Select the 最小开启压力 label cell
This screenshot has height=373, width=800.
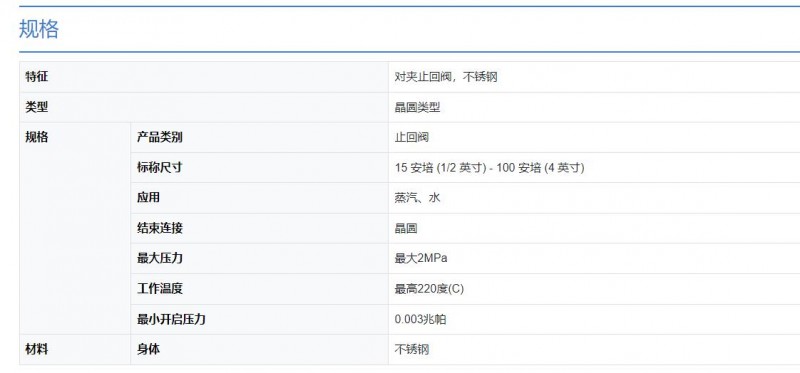259,319
